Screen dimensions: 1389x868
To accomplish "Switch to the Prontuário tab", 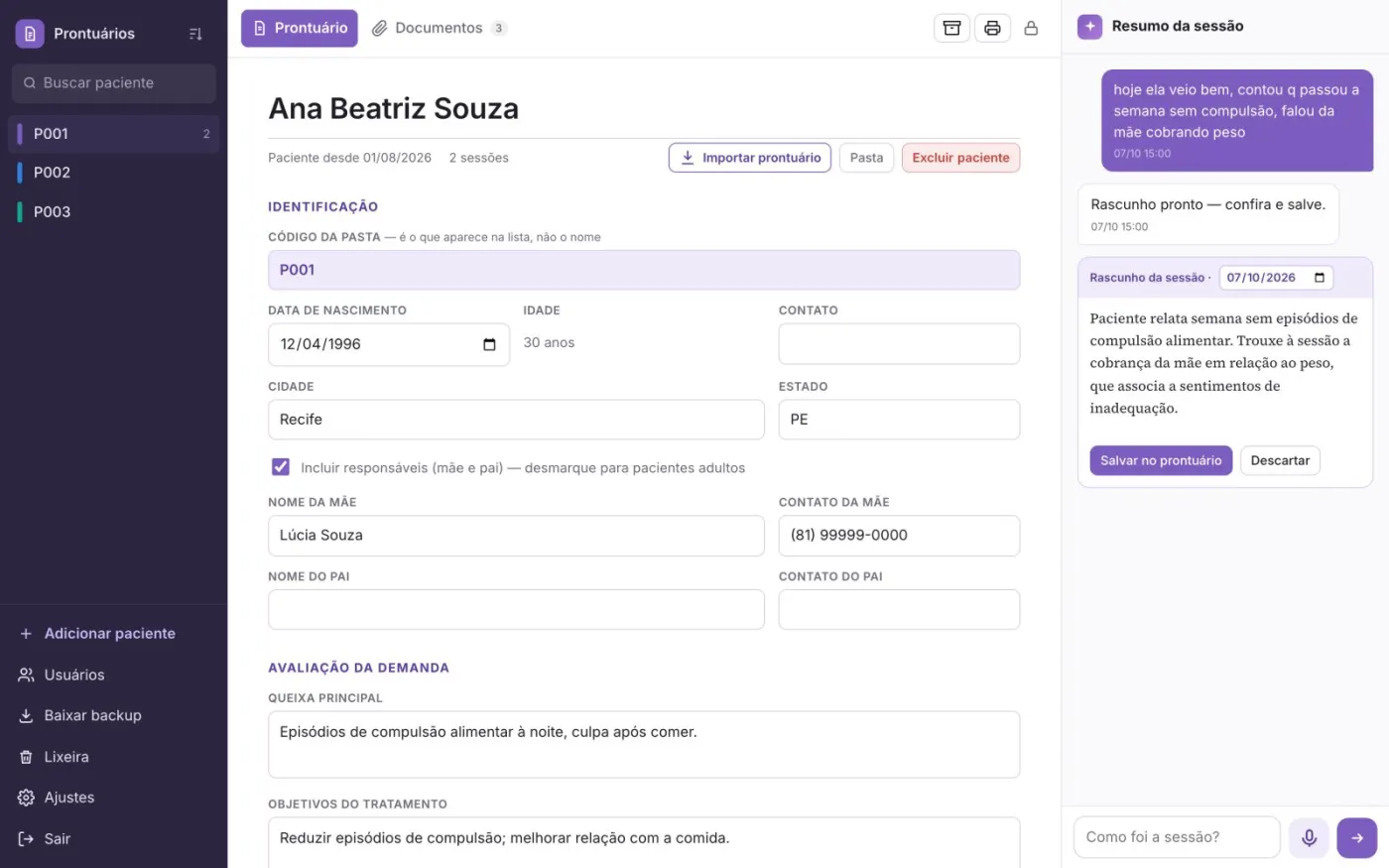I will click(300, 28).
